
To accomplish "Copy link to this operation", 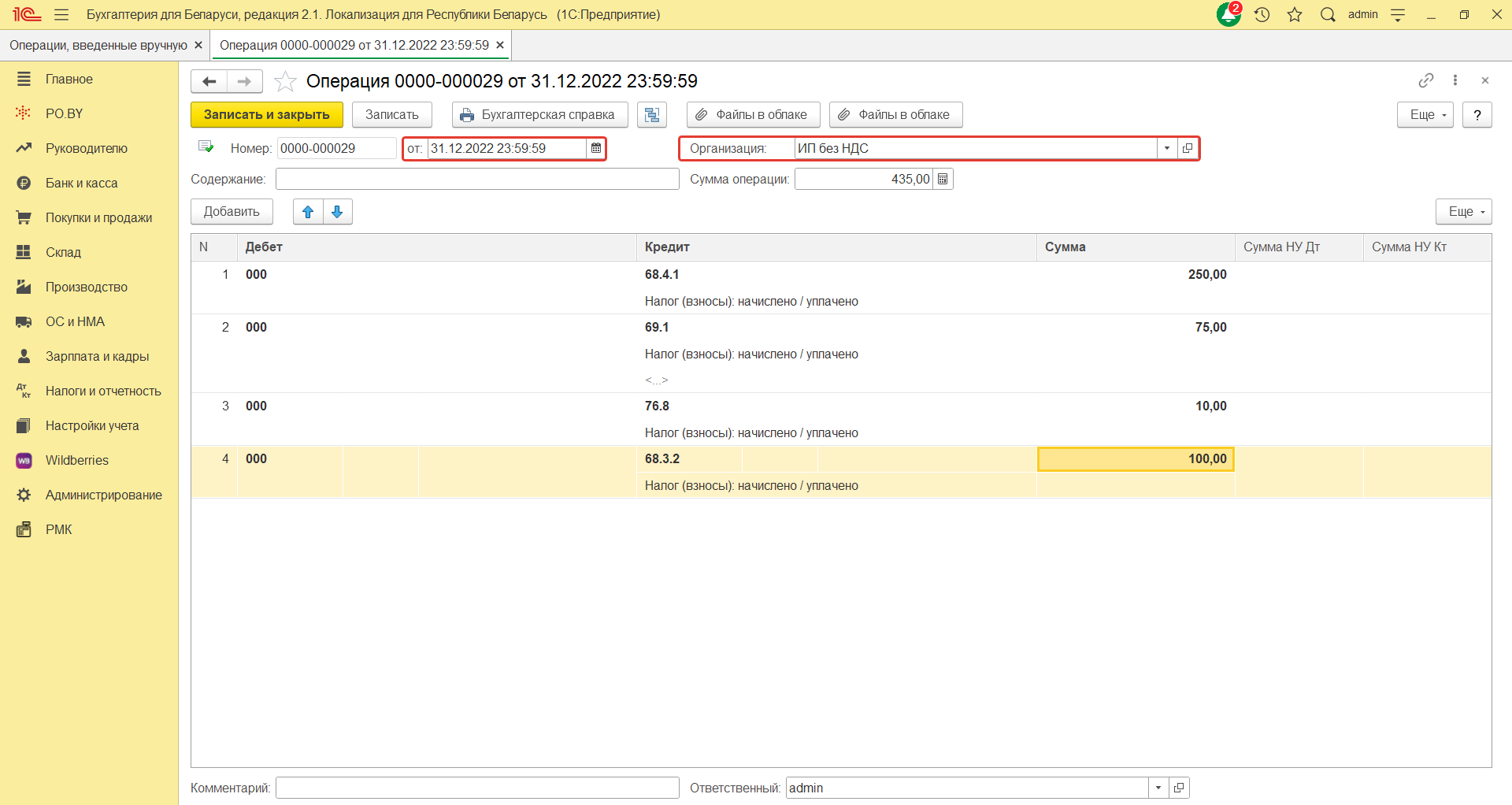I will [x=1425, y=80].
